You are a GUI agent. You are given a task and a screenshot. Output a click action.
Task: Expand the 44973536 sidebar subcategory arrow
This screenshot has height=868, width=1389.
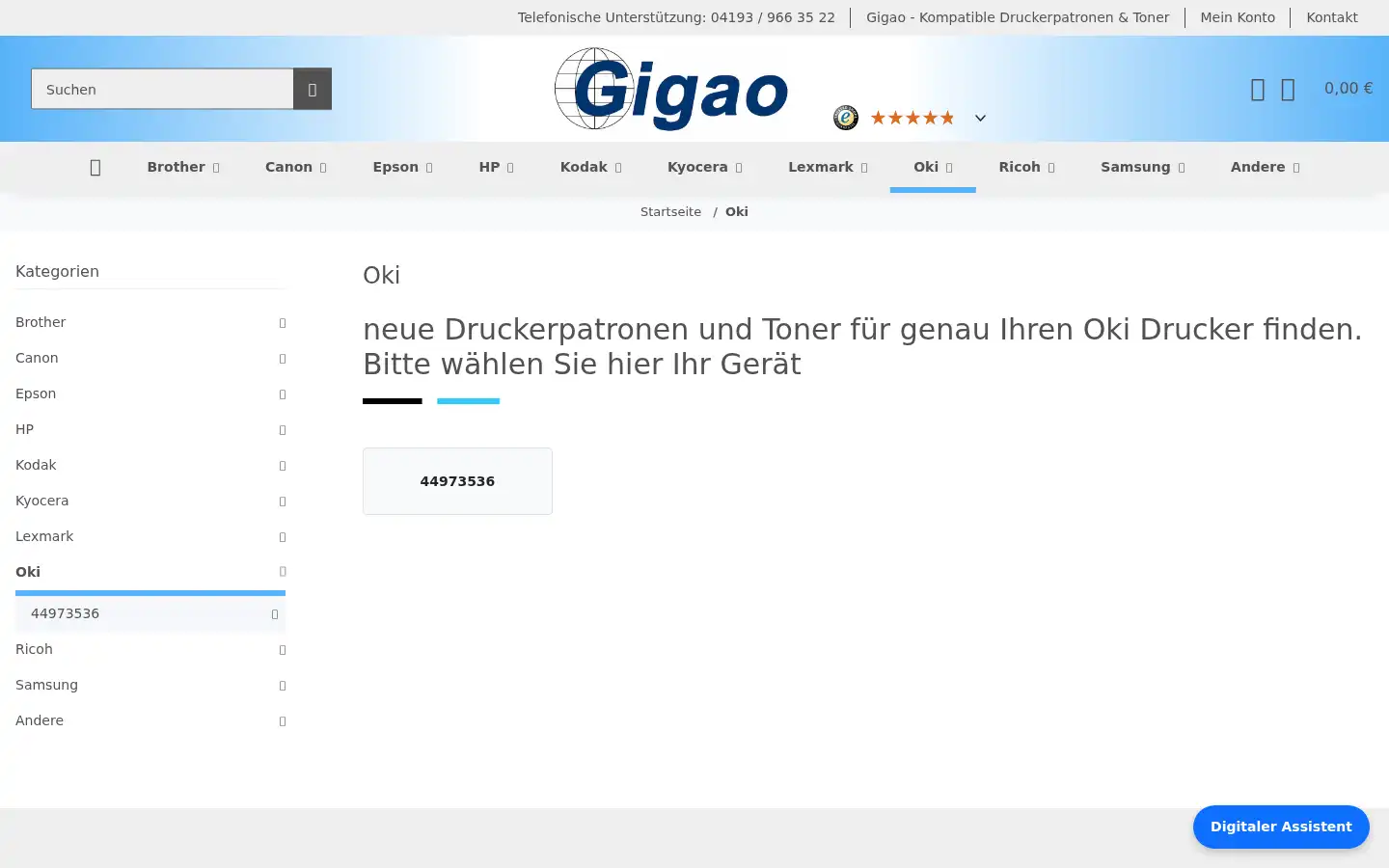point(275,614)
